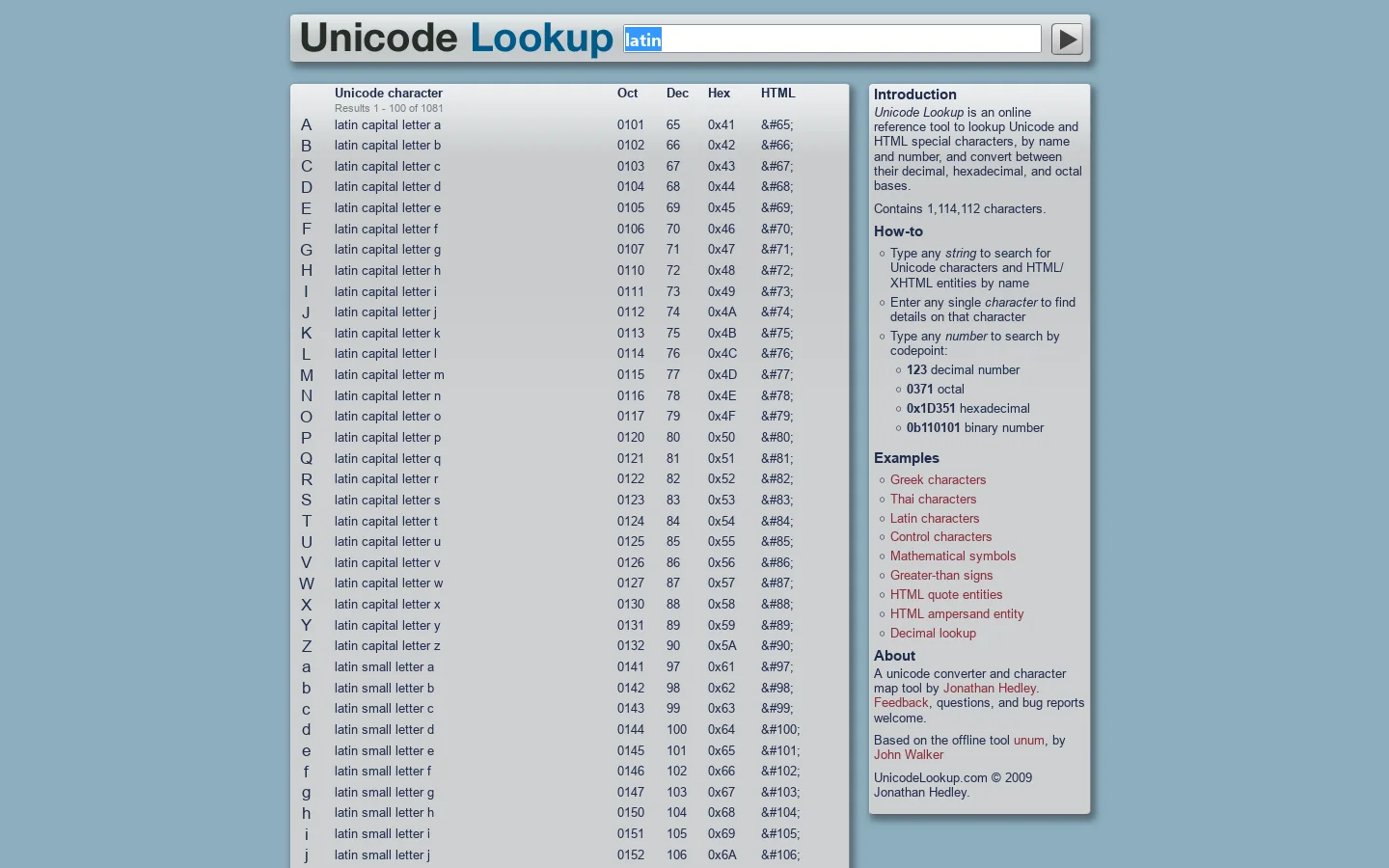
Task: Click 'latin small letter e' row name
Action: click(x=384, y=750)
